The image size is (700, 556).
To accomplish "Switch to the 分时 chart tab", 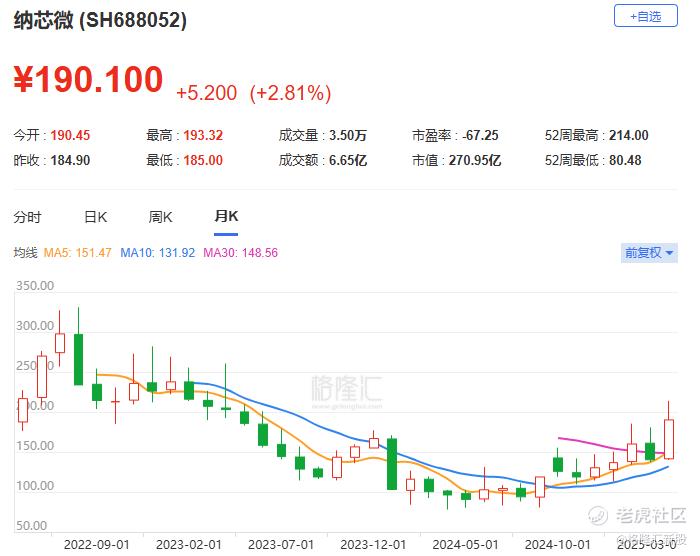I will (x=27, y=217).
